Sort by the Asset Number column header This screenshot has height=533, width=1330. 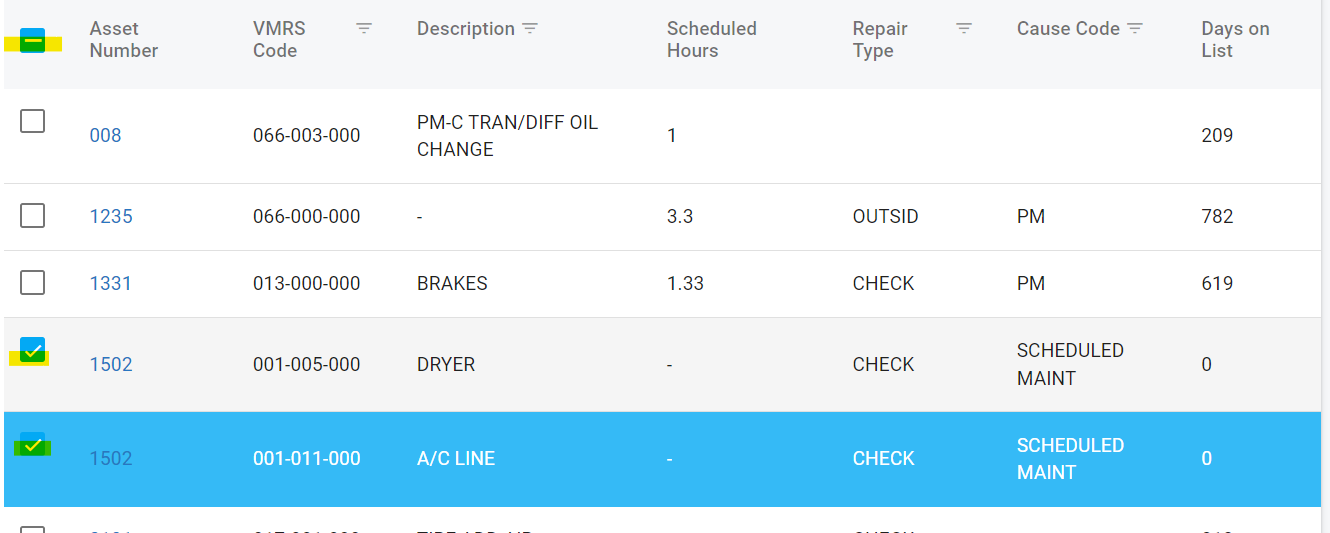(124, 40)
